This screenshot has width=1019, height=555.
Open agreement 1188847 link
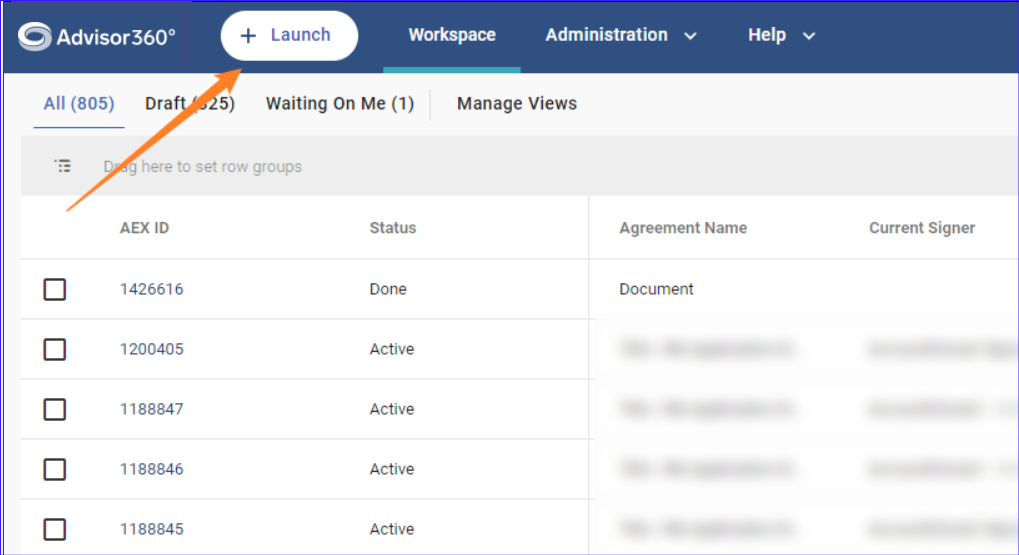[x=151, y=409]
